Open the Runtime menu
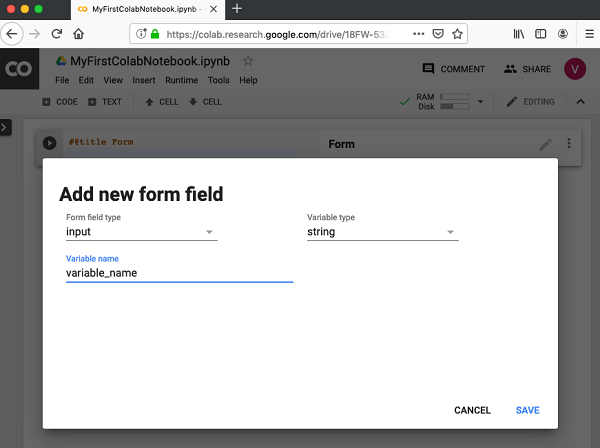 coord(182,80)
